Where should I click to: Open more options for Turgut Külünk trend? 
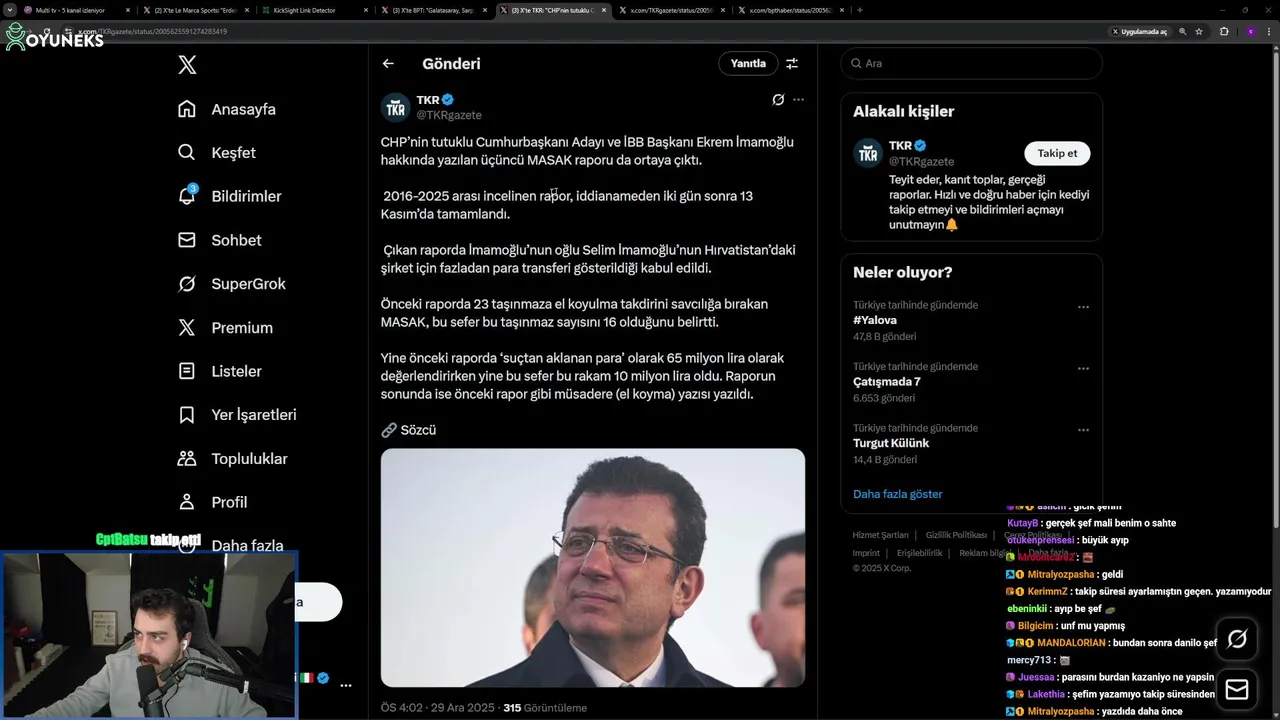click(x=1083, y=430)
